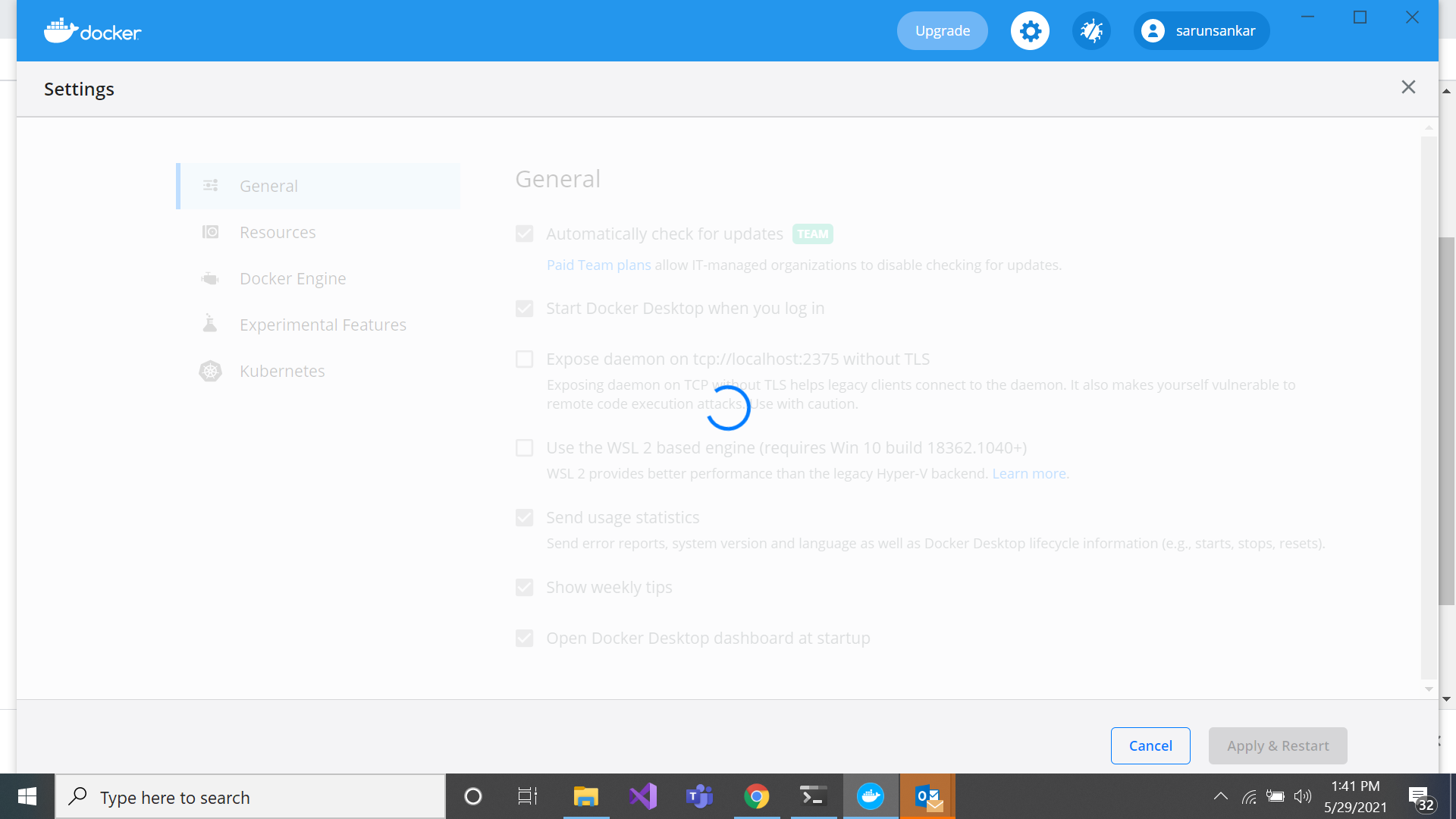This screenshot has height=819, width=1456.
Task: Open Task View from the taskbar
Action: [528, 796]
